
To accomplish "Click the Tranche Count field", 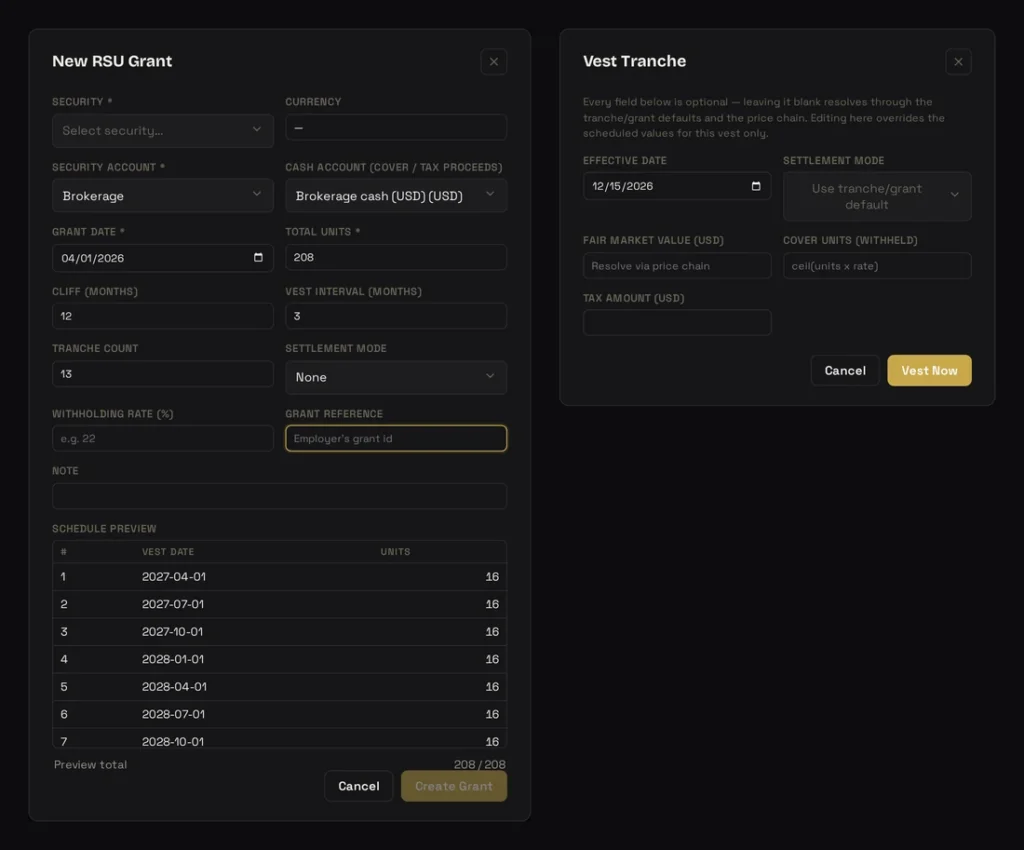I will pos(163,373).
